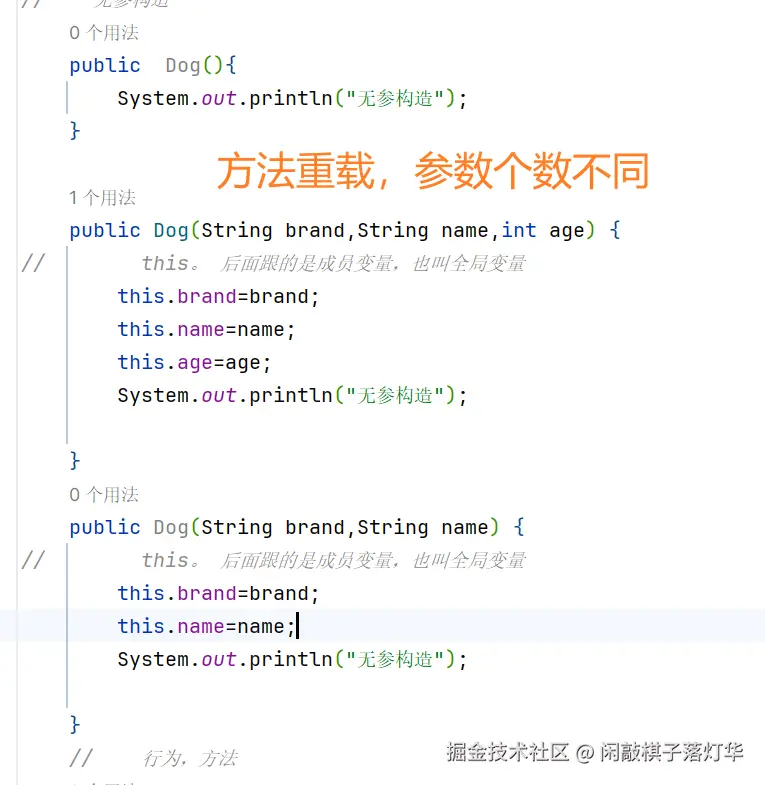Click '0 个用法' hint above no-arg Dog()
The height and width of the screenshot is (785, 765).
point(103,33)
